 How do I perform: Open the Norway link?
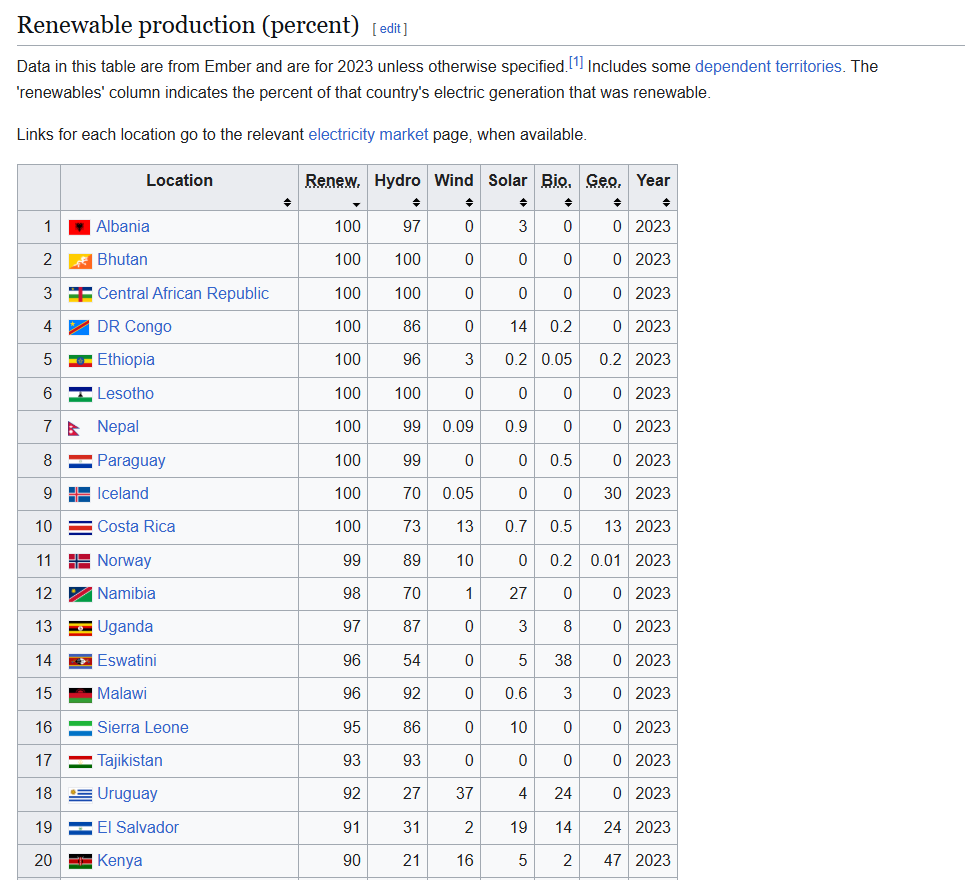pyautogui.click(x=124, y=561)
